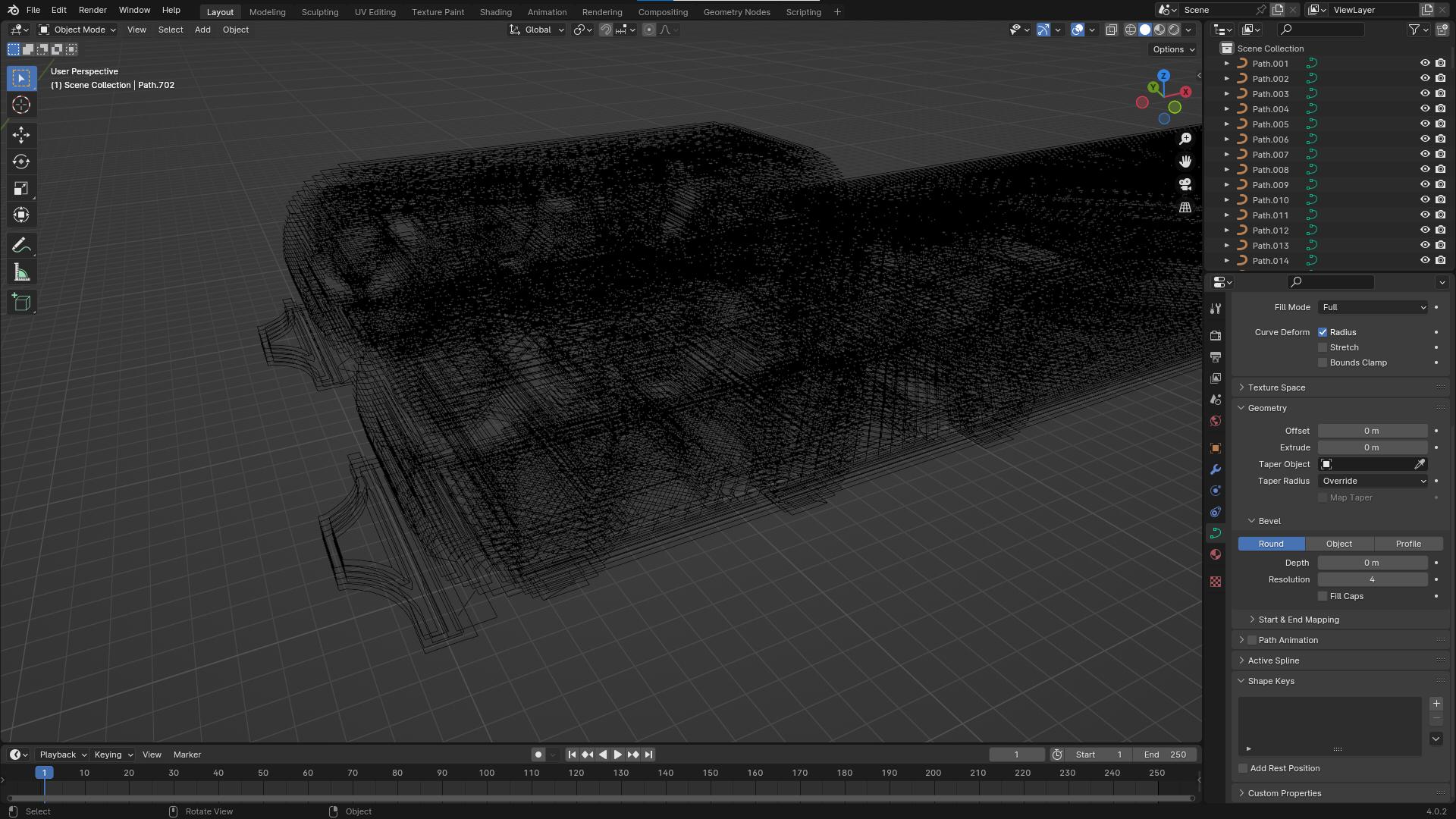Activate the Rotate tool

21,162
